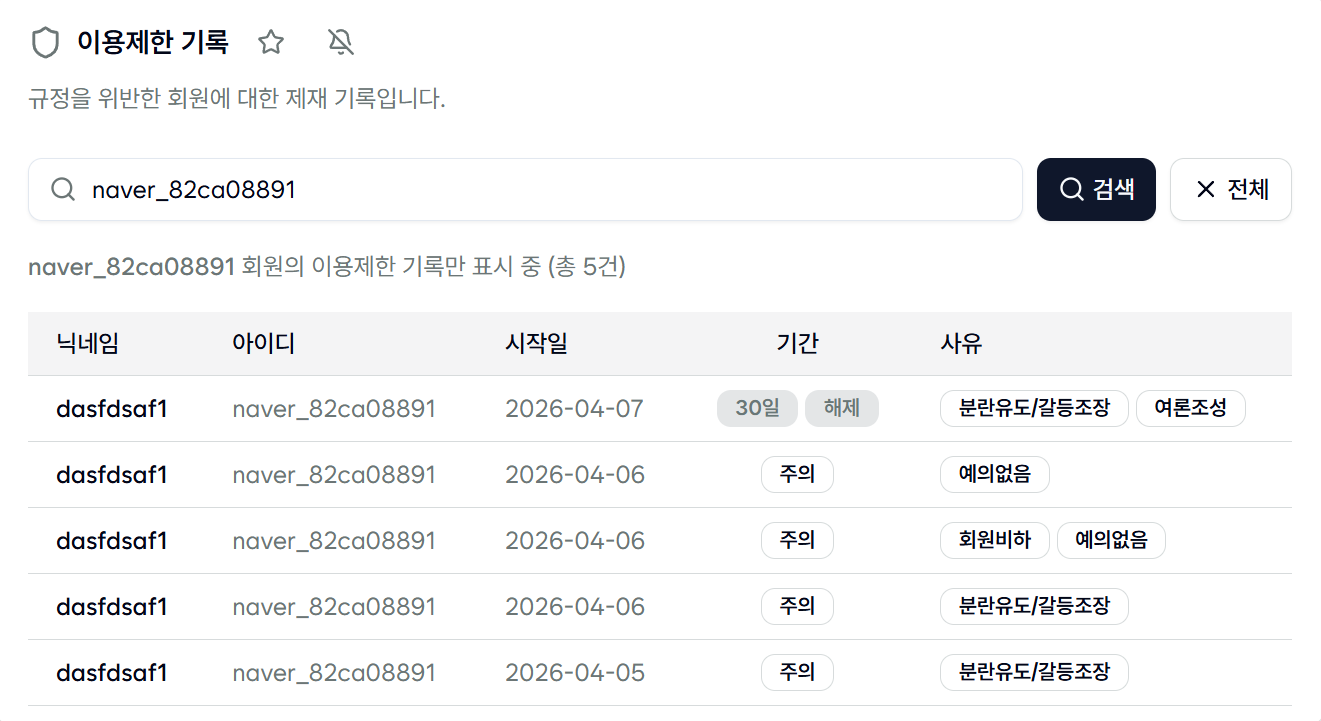Screen dimensions: 1321x721
Task: Toggle the muted bell notification icon
Action: 341,42
